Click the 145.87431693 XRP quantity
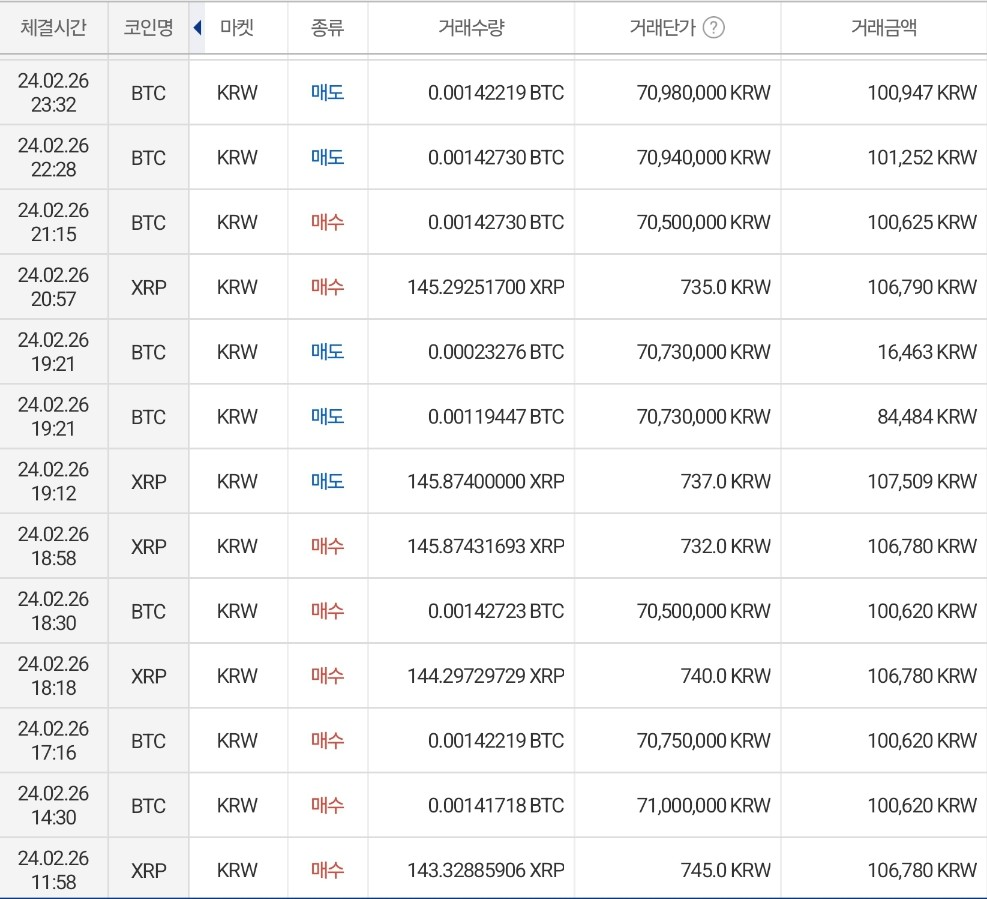987x899 pixels. pos(486,546)
